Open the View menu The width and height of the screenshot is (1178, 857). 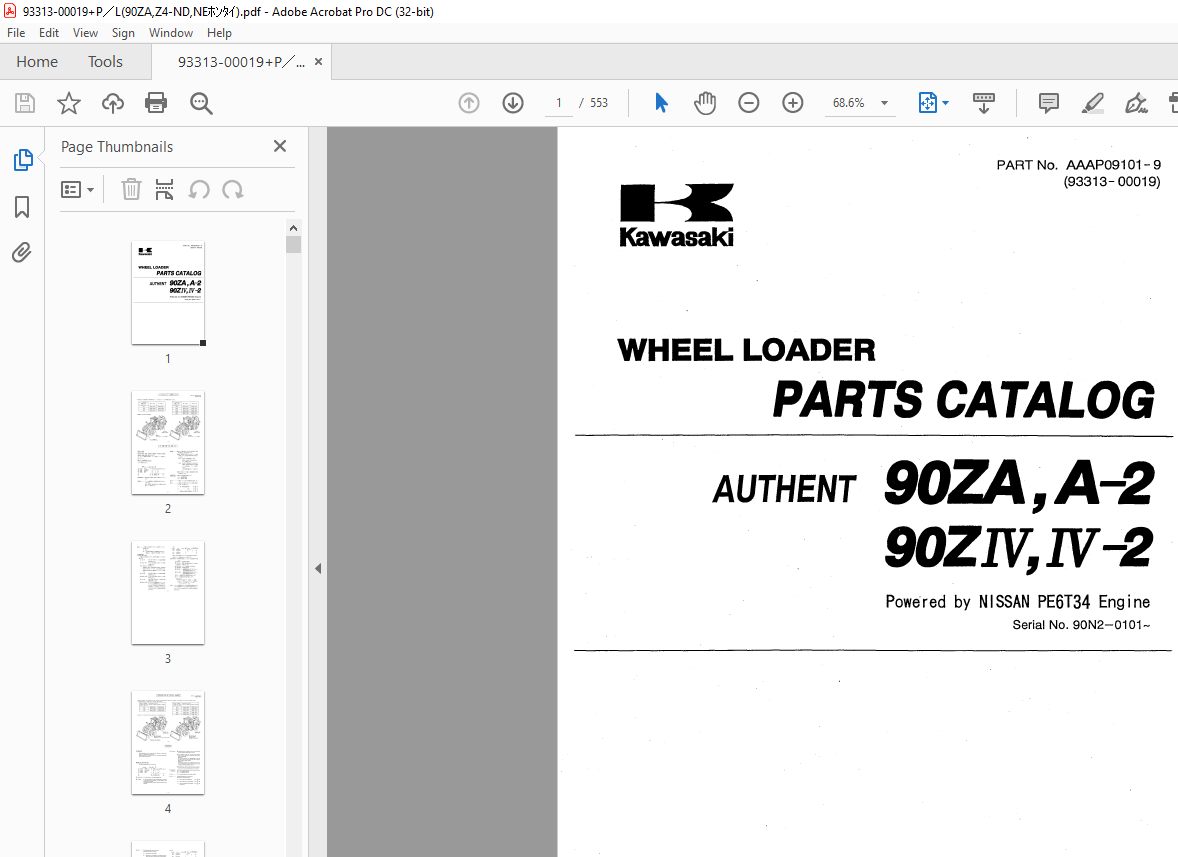[x=85, y=33]
